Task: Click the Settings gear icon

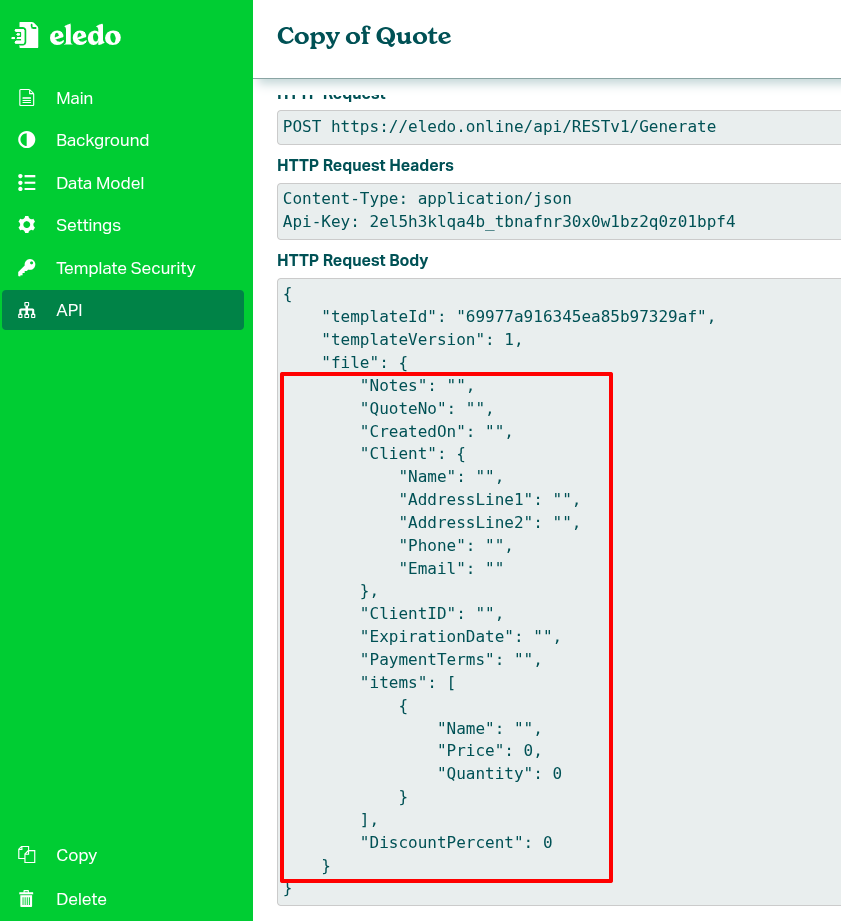Action: point(29,225)
